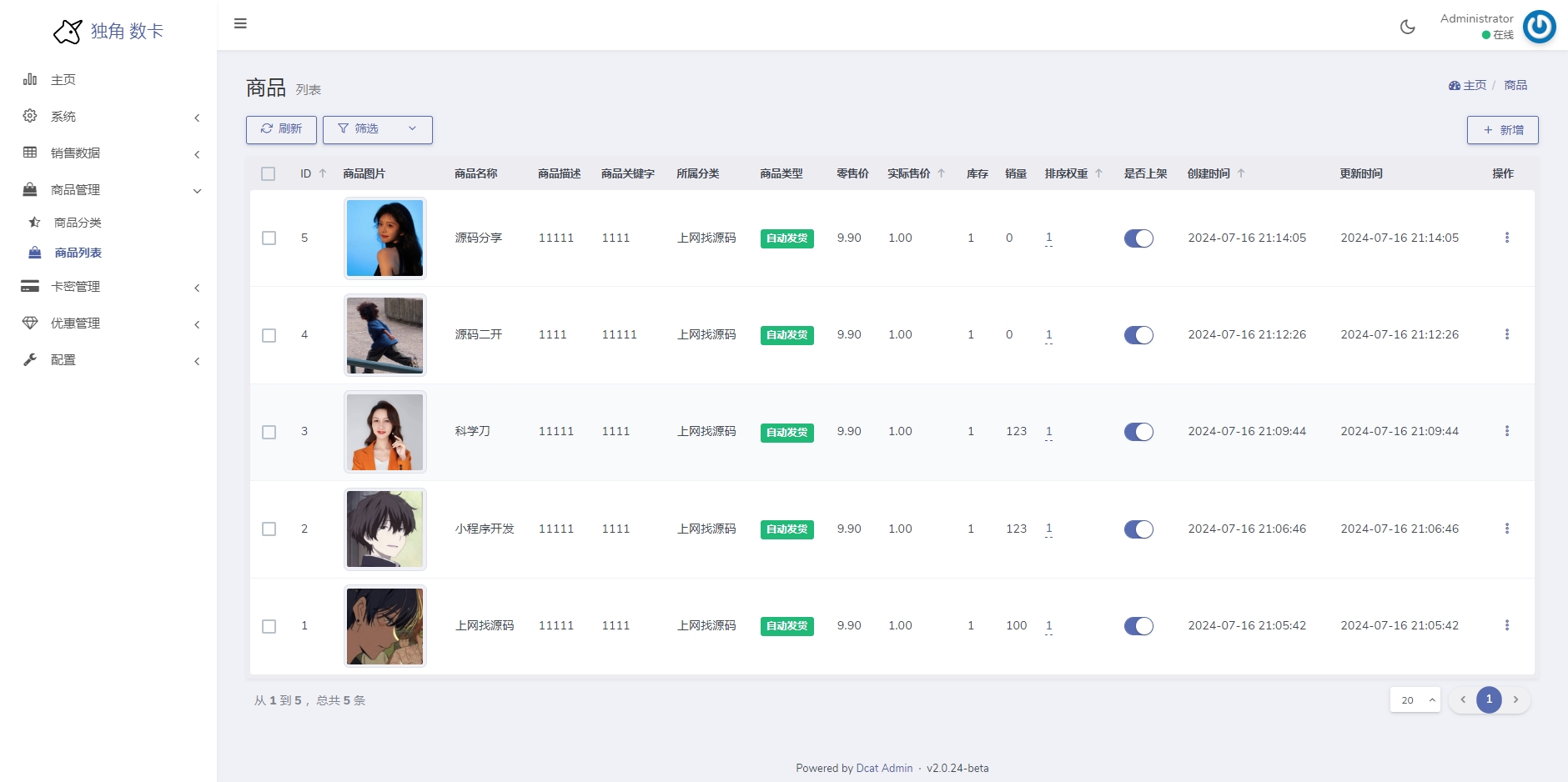Sort the 实际售价 column using its arrow
This screenshot has width=1568, height=782.
(942, 173)
